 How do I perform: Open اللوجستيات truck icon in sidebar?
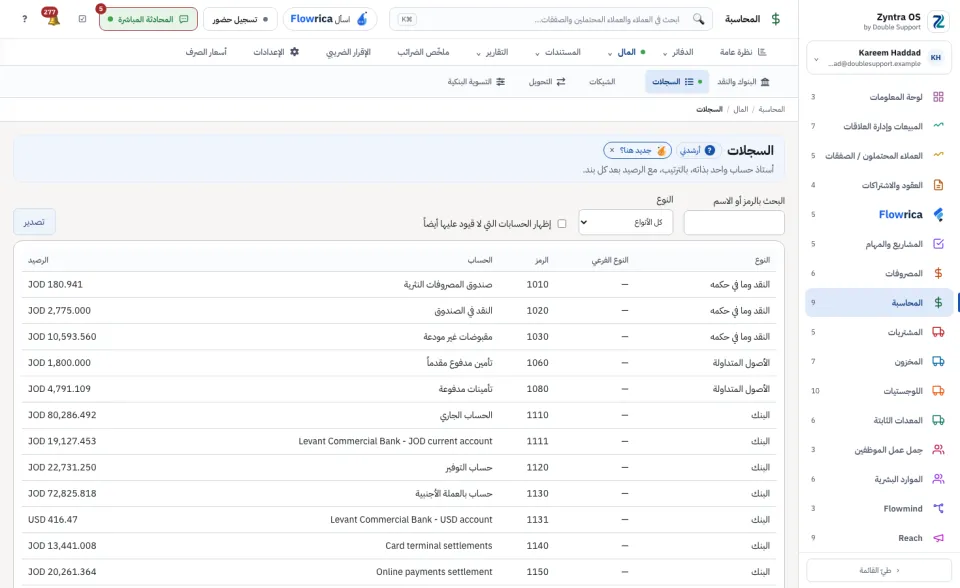click(938, 391)
